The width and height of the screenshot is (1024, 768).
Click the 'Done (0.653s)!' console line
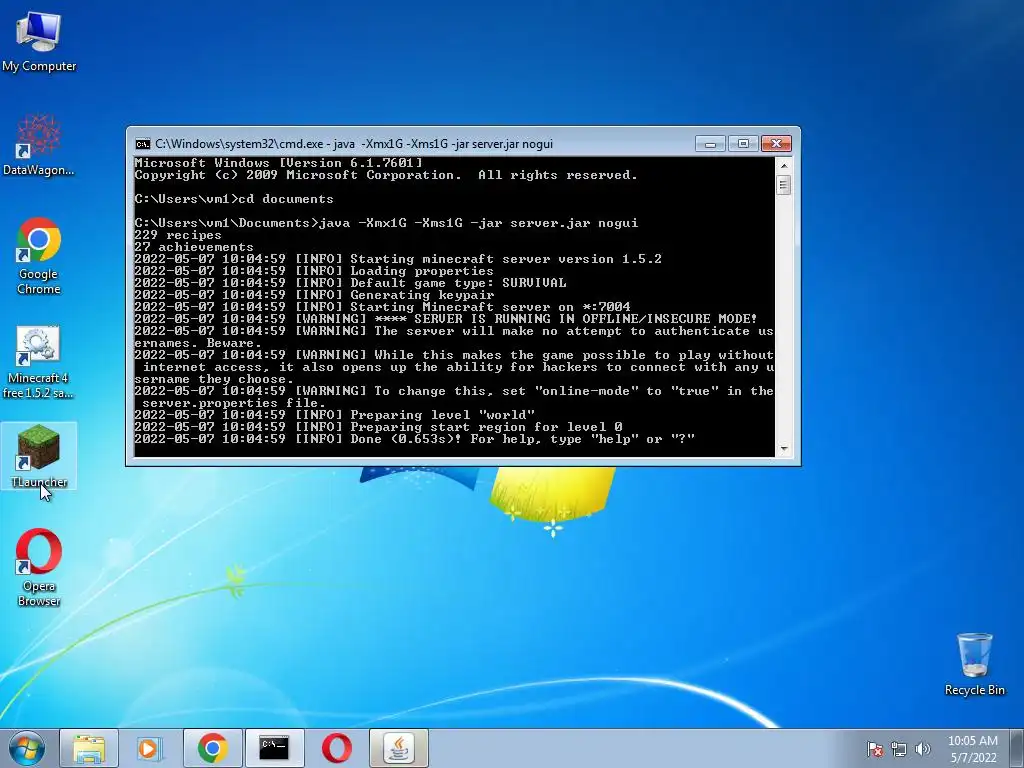(414, 439)
